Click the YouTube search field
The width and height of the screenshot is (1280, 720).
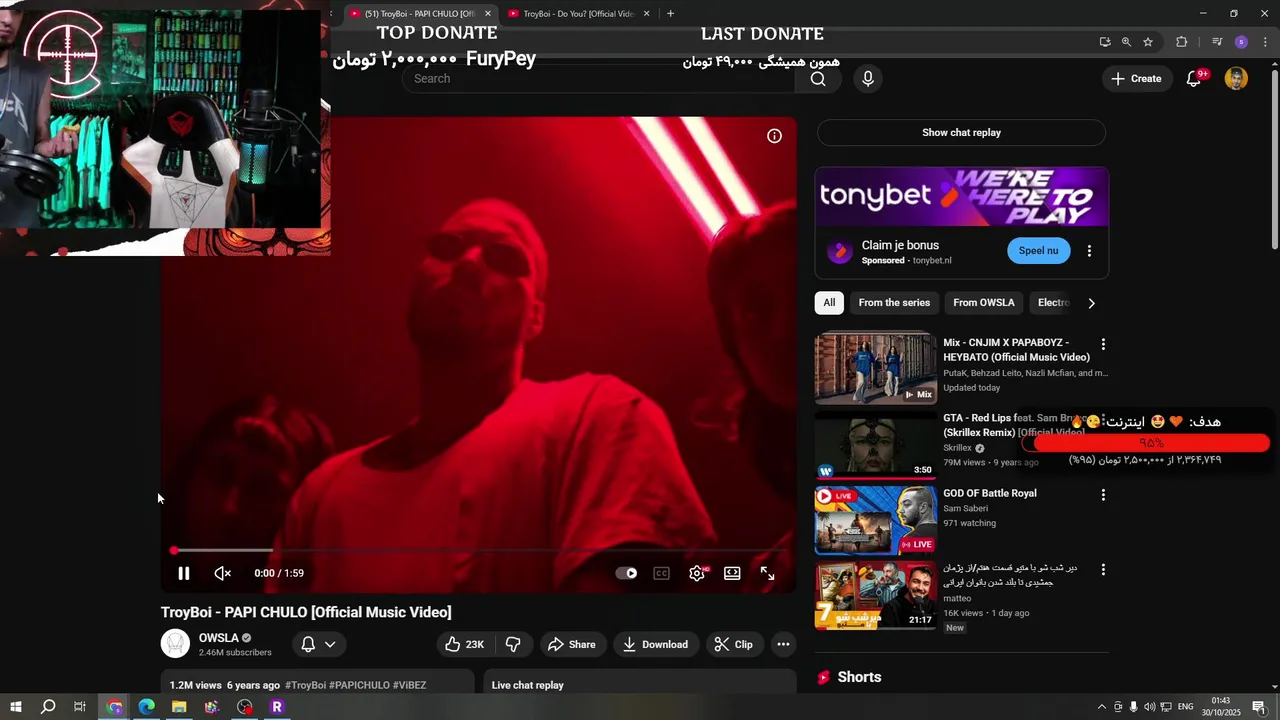coord(598,78)
